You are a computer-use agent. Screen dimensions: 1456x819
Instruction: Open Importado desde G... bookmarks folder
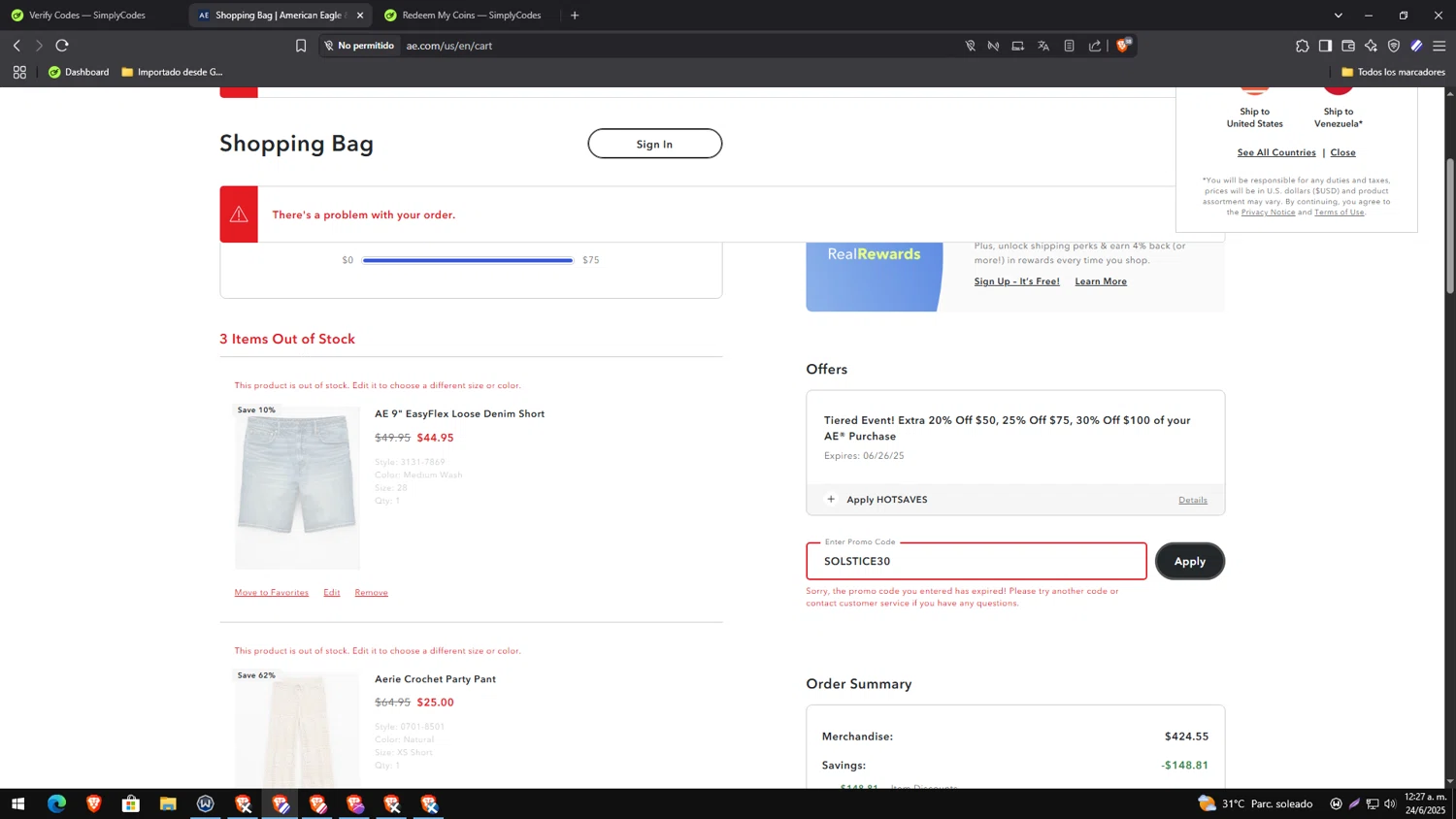pos(172,72)
